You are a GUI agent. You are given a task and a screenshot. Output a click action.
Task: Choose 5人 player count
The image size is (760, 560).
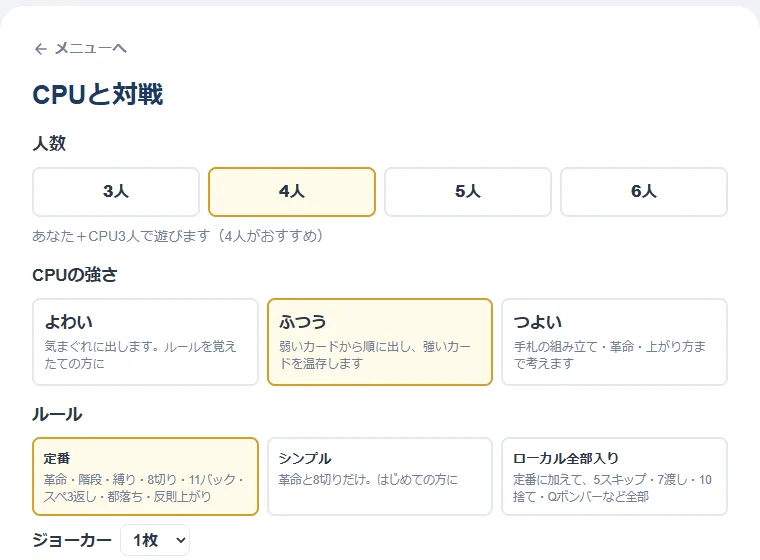tap(468, 192)
